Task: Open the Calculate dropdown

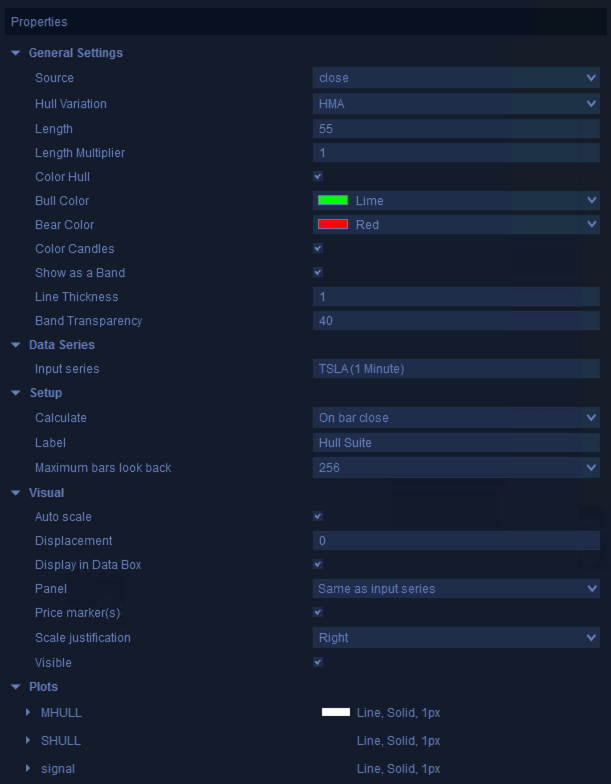Action: pos(456,418)
